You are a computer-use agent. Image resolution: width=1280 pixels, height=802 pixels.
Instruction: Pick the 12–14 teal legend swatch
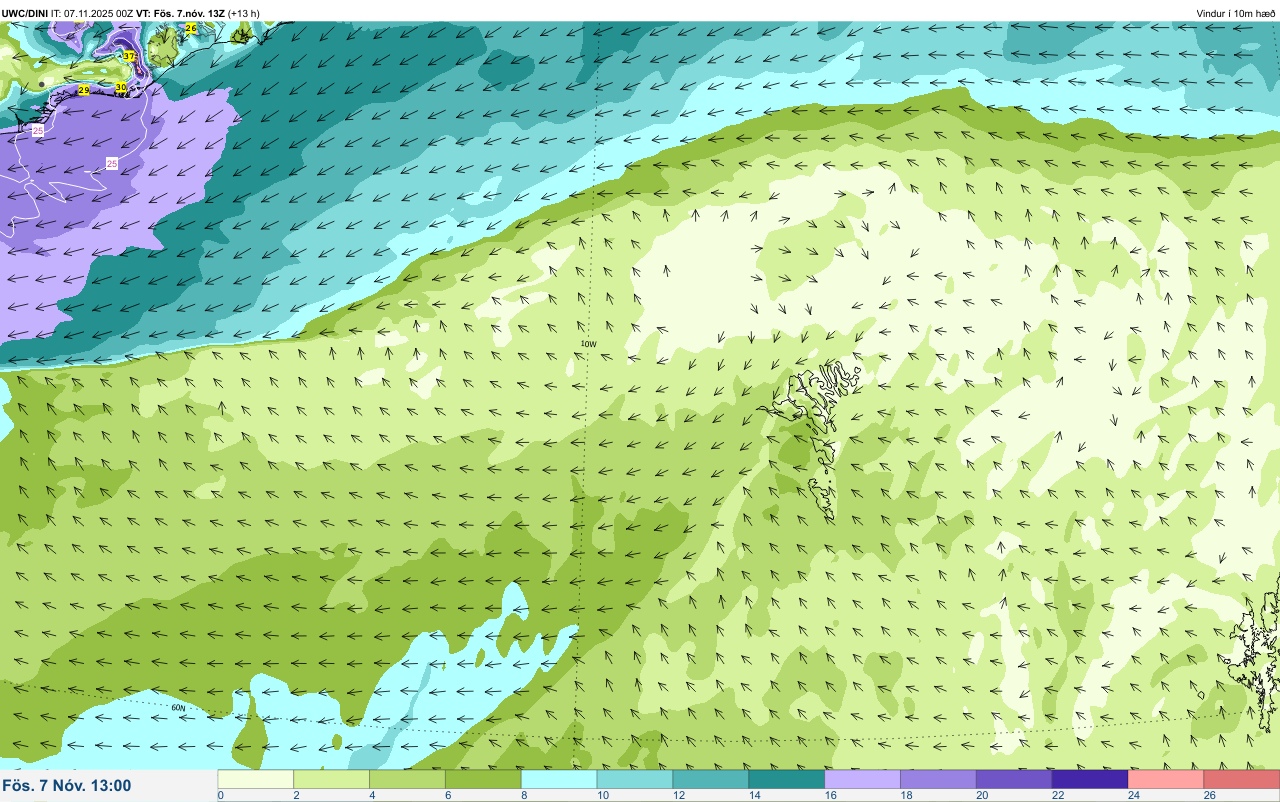point(711,779)
